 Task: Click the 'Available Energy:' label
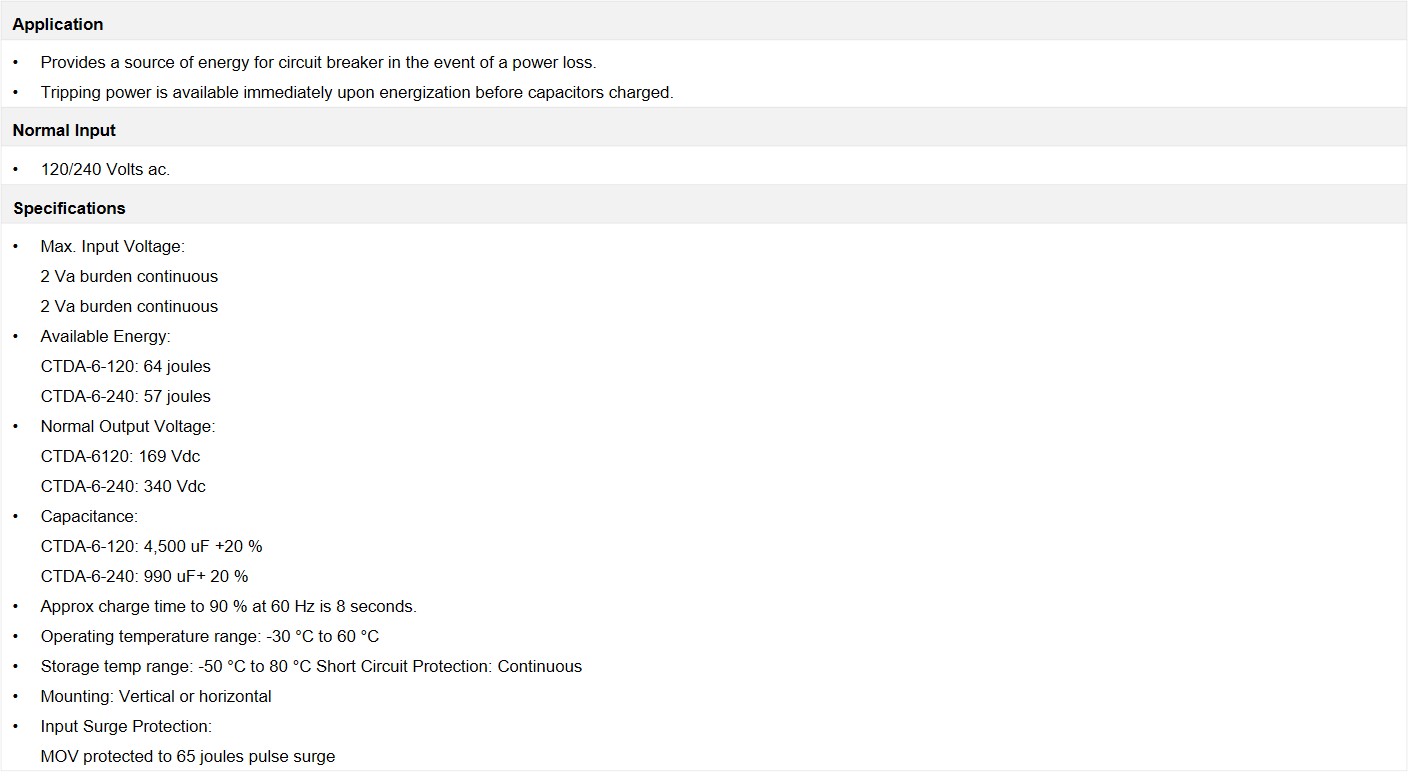pos(106,336)
